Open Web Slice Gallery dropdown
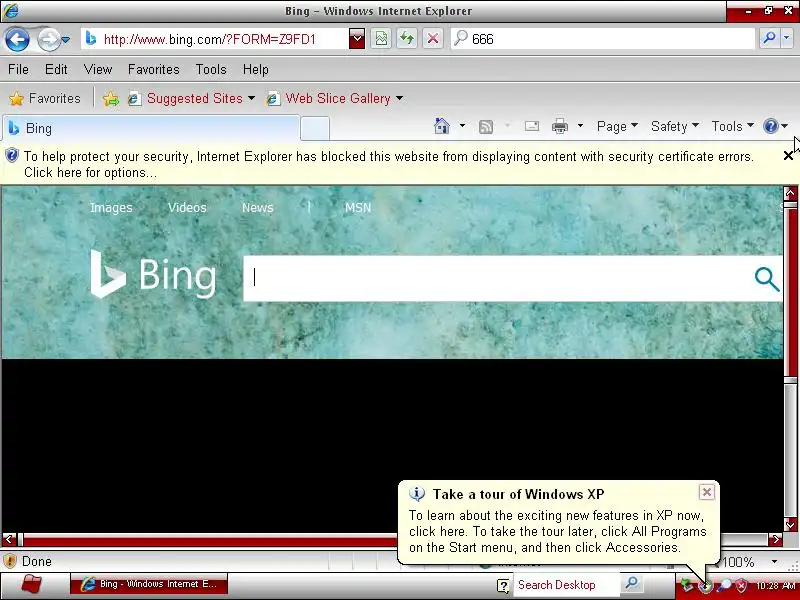Viewport: 800px width, 600px height. [335, 98]
